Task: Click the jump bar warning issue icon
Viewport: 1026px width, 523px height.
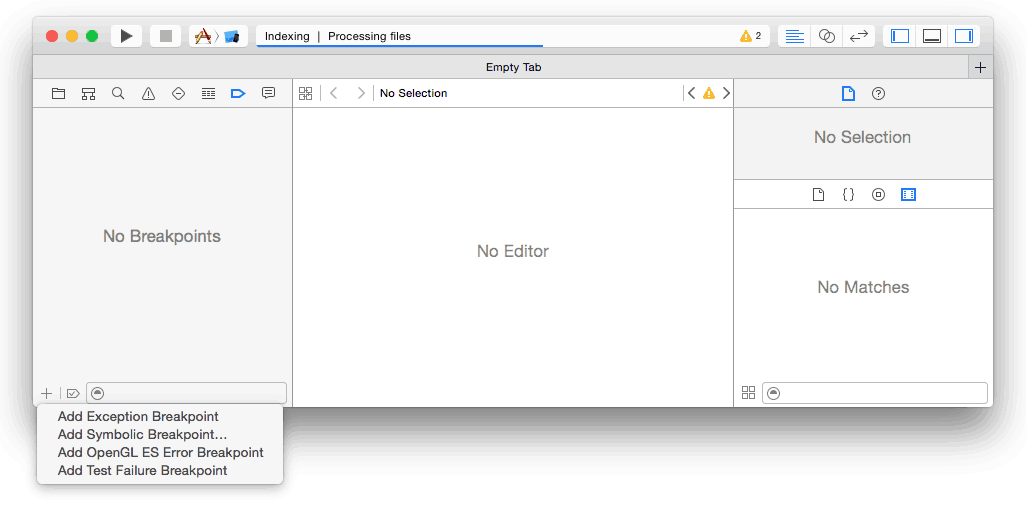Action: [709, 94]
